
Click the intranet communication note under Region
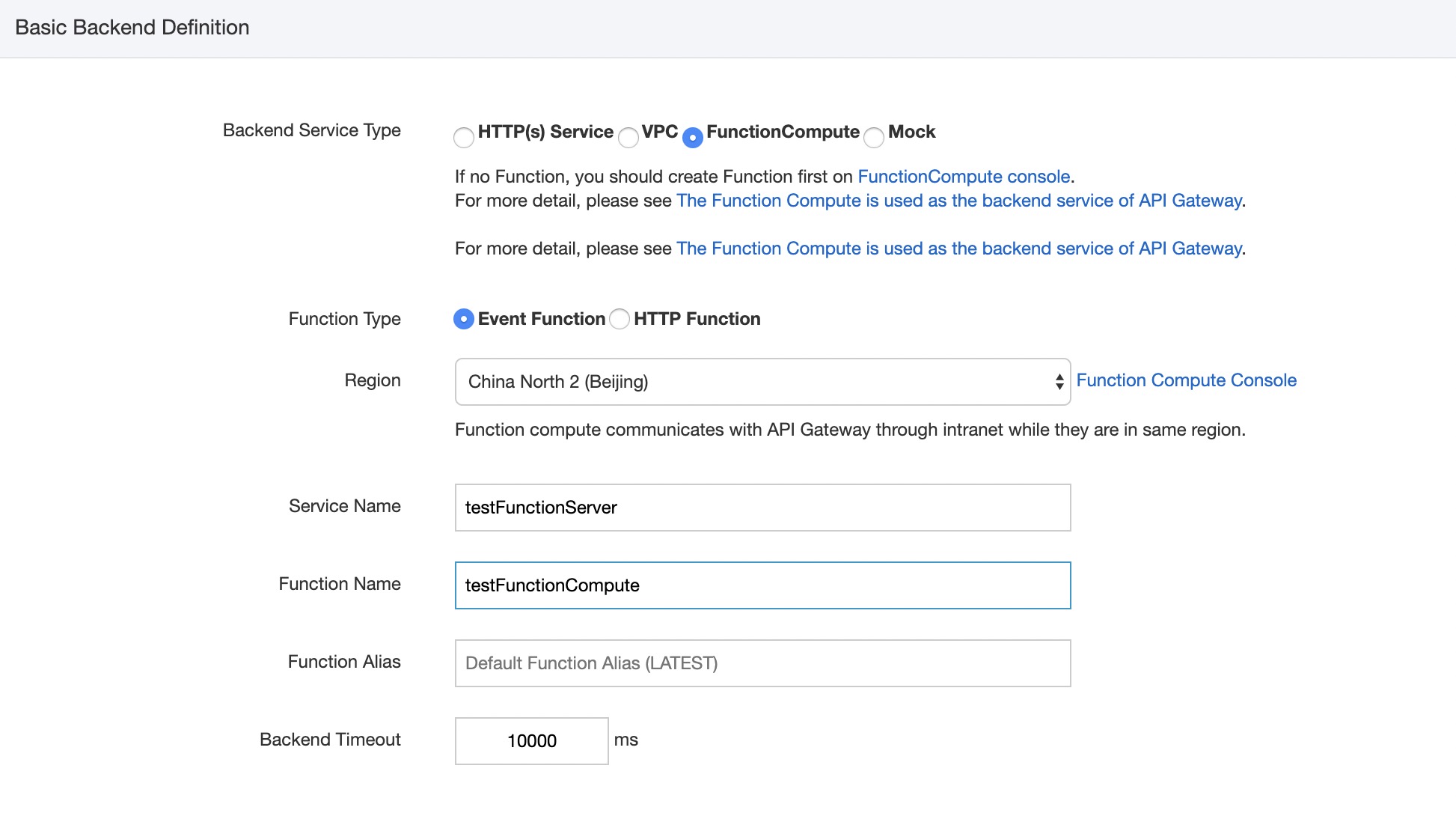850,430
